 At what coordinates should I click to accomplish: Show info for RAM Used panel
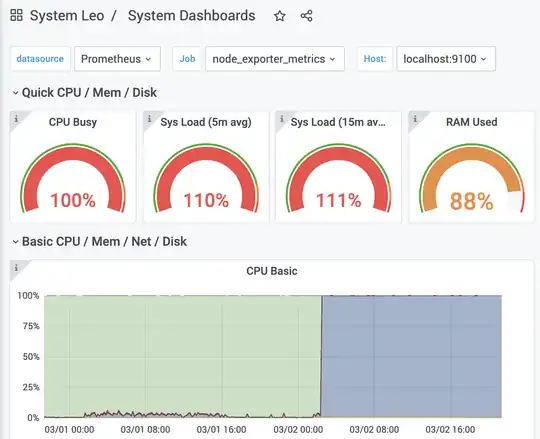415,119
